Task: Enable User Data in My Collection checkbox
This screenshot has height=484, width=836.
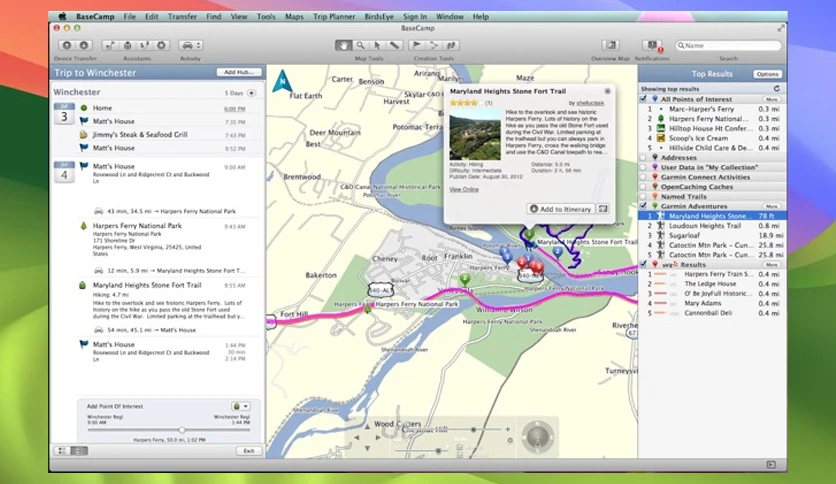Action: 644,167
